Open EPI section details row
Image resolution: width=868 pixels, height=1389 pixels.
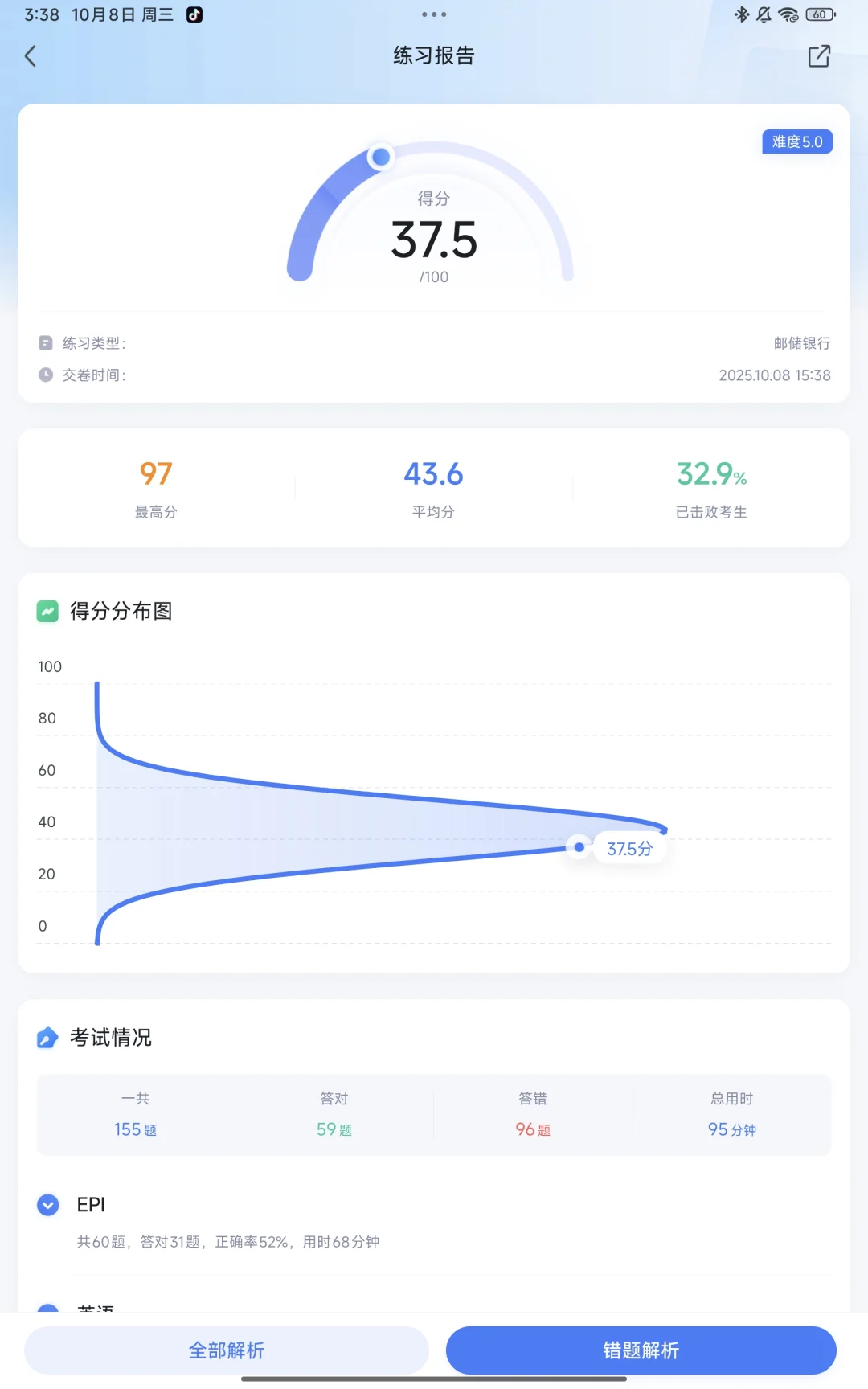pos(228,1242)
